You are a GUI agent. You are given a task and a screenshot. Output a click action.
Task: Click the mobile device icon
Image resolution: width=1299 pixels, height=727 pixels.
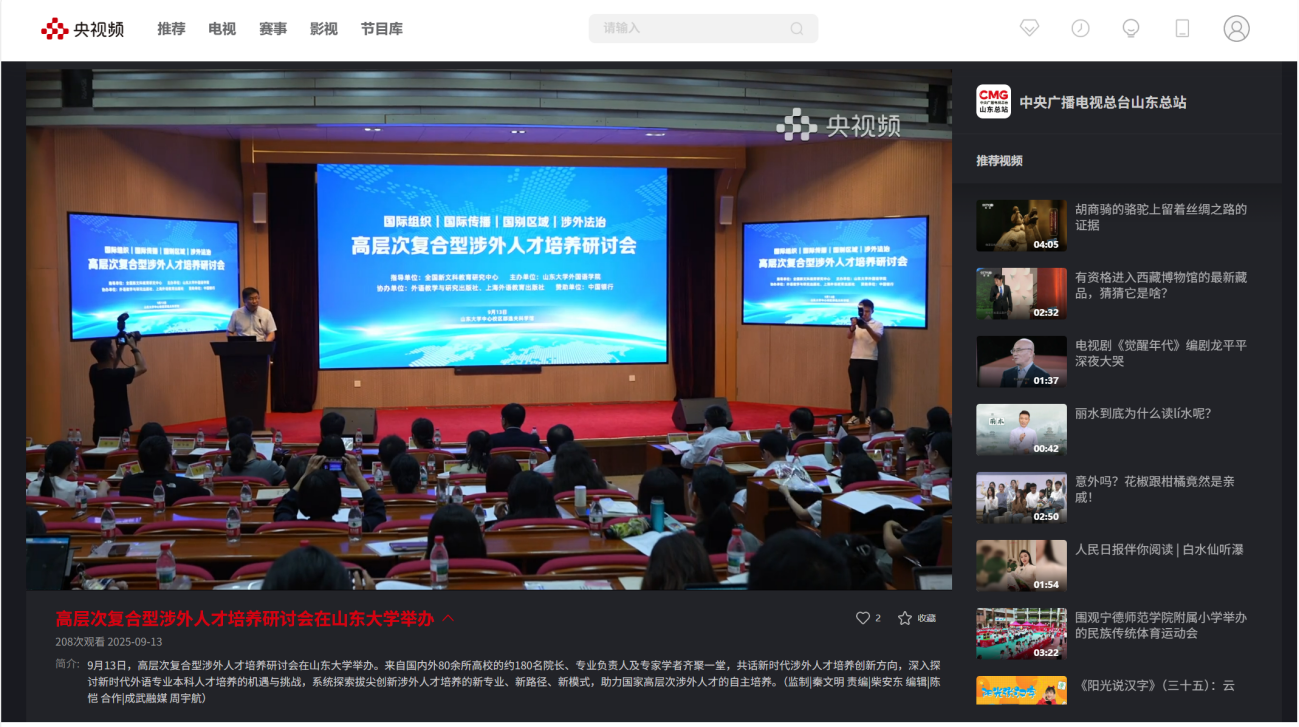[x=1182, y=28]
